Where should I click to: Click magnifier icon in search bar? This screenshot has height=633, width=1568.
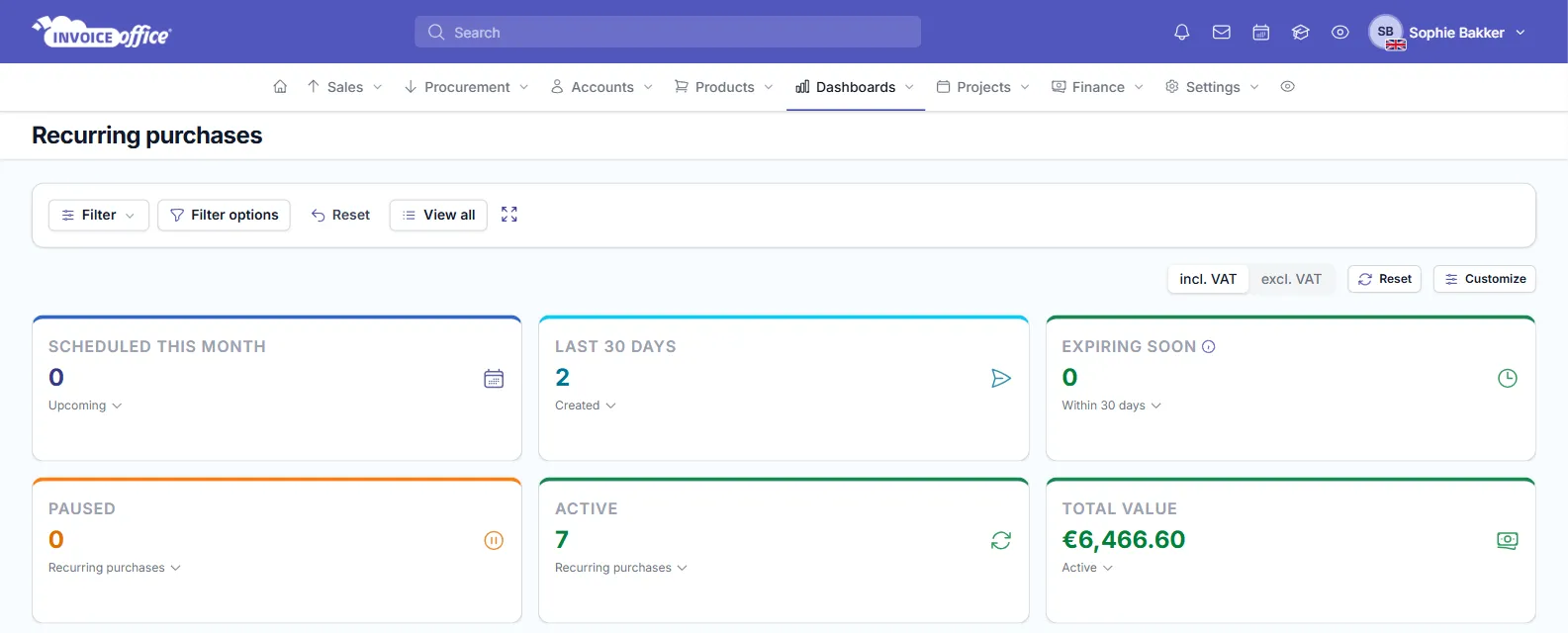pyautogui.click(x=436, y=33)
